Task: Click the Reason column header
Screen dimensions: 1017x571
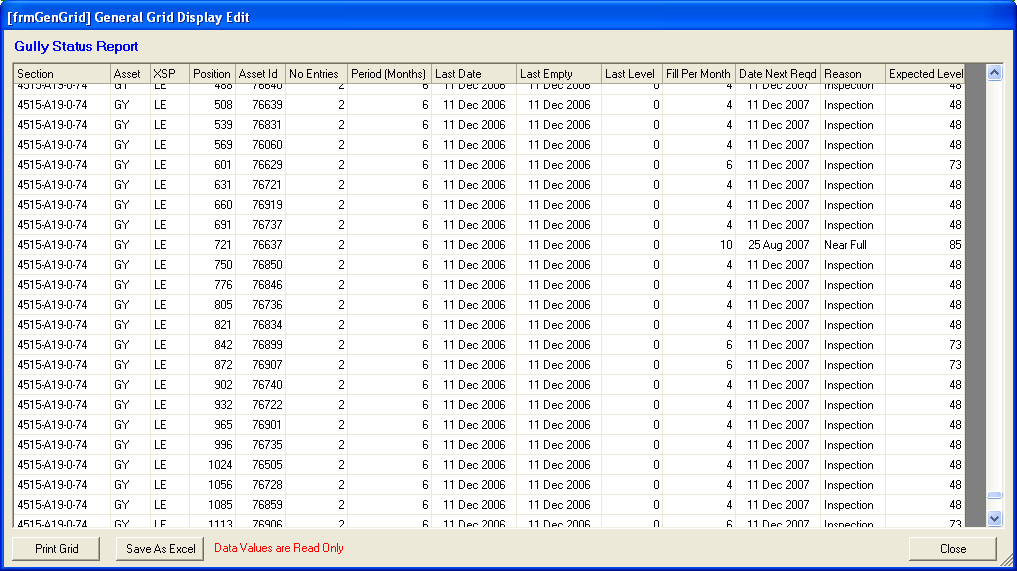Action: point(852,74)
